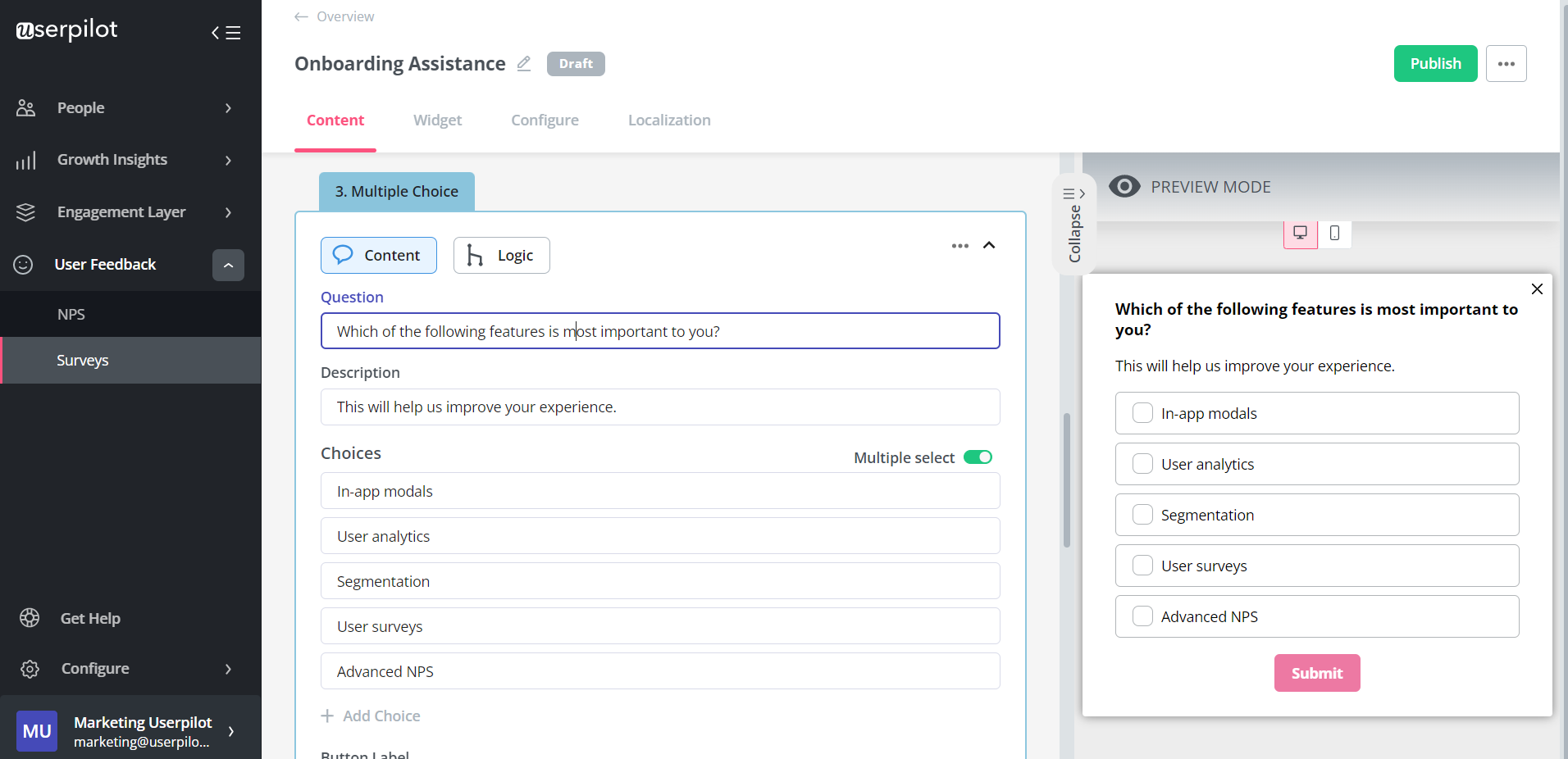Edit survey name with pencil icon
Screen dimensions: 1568x759
pyautogui.click(x=524, y=63)
